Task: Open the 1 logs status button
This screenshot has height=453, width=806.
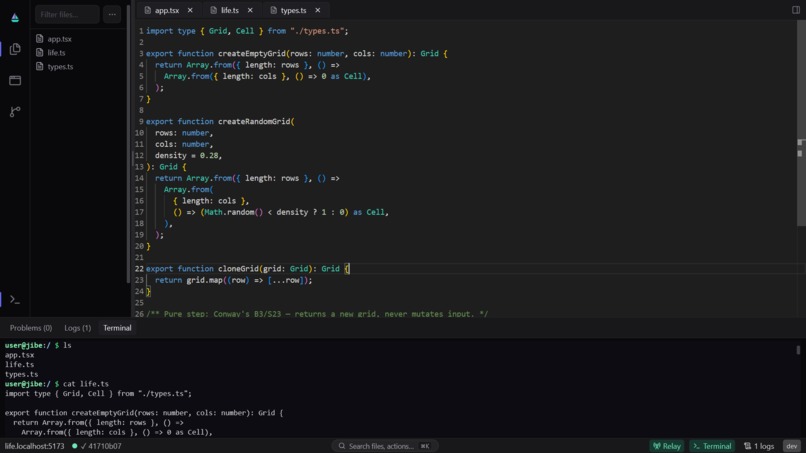Action: (x=759, y=446)
